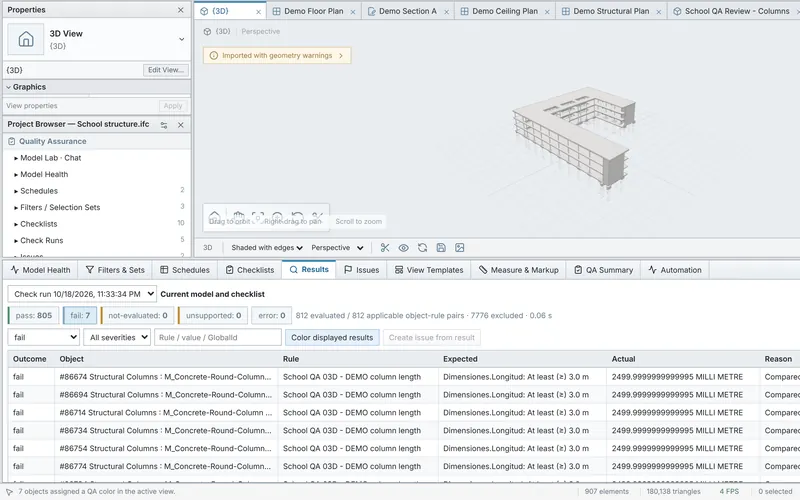Switch to View Templates tab
800x500 pixels.
click(x=429, y=270)
